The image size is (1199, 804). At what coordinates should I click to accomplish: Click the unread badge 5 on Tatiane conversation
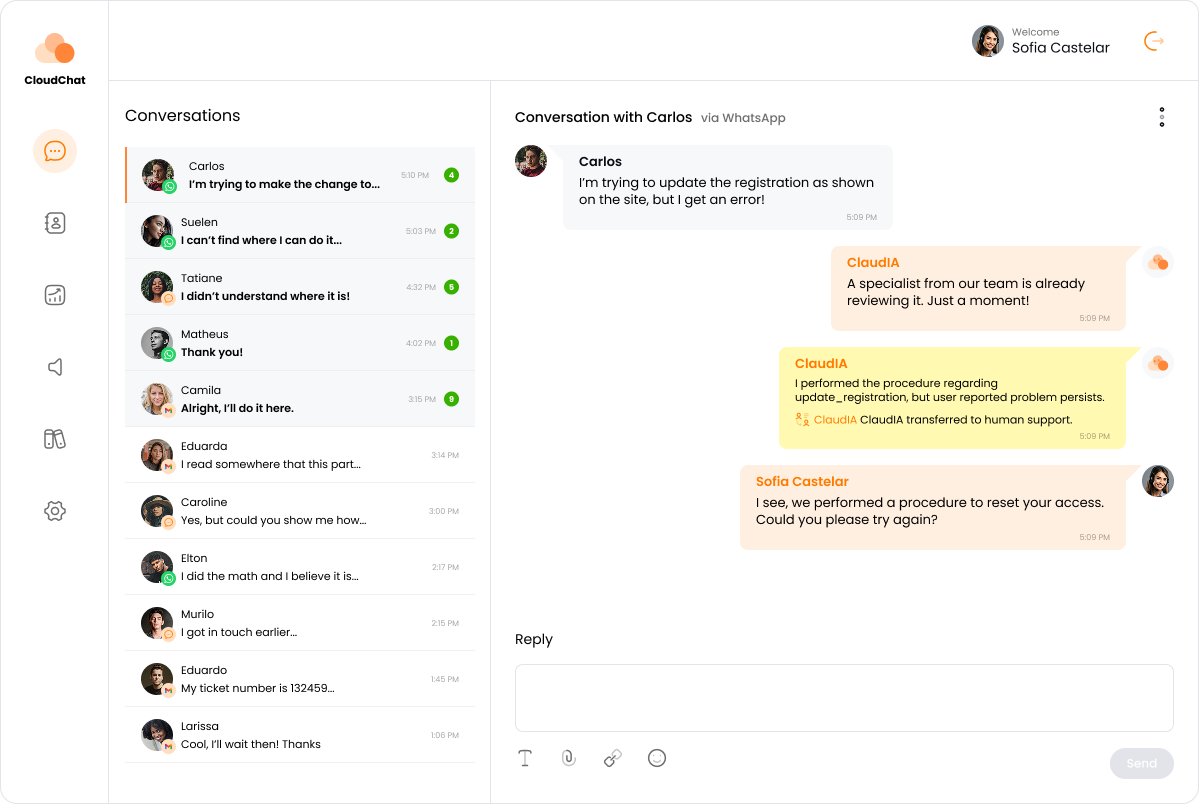(452, 287)
